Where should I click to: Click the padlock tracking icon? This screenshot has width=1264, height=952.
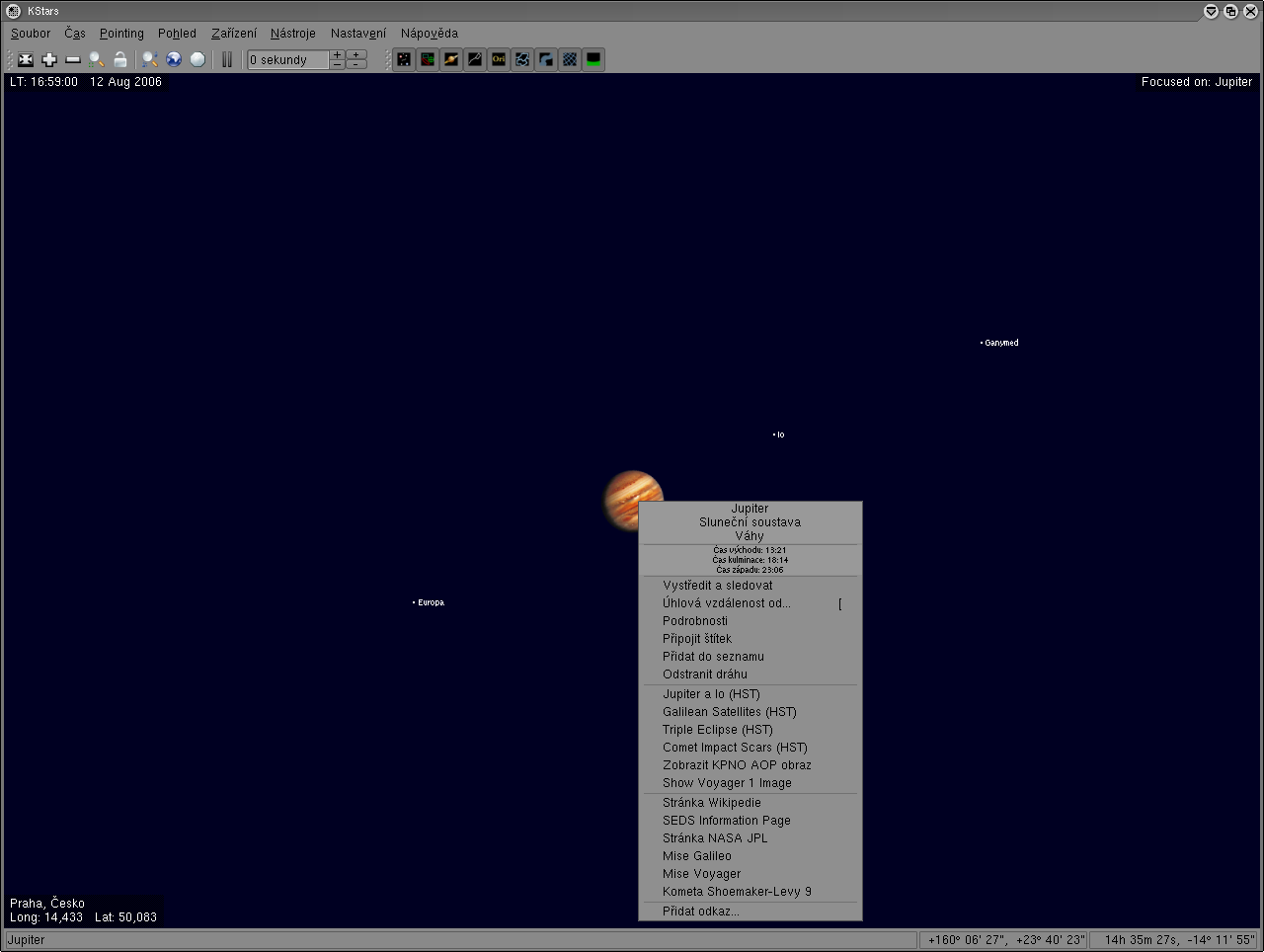(x=120, y=60)
